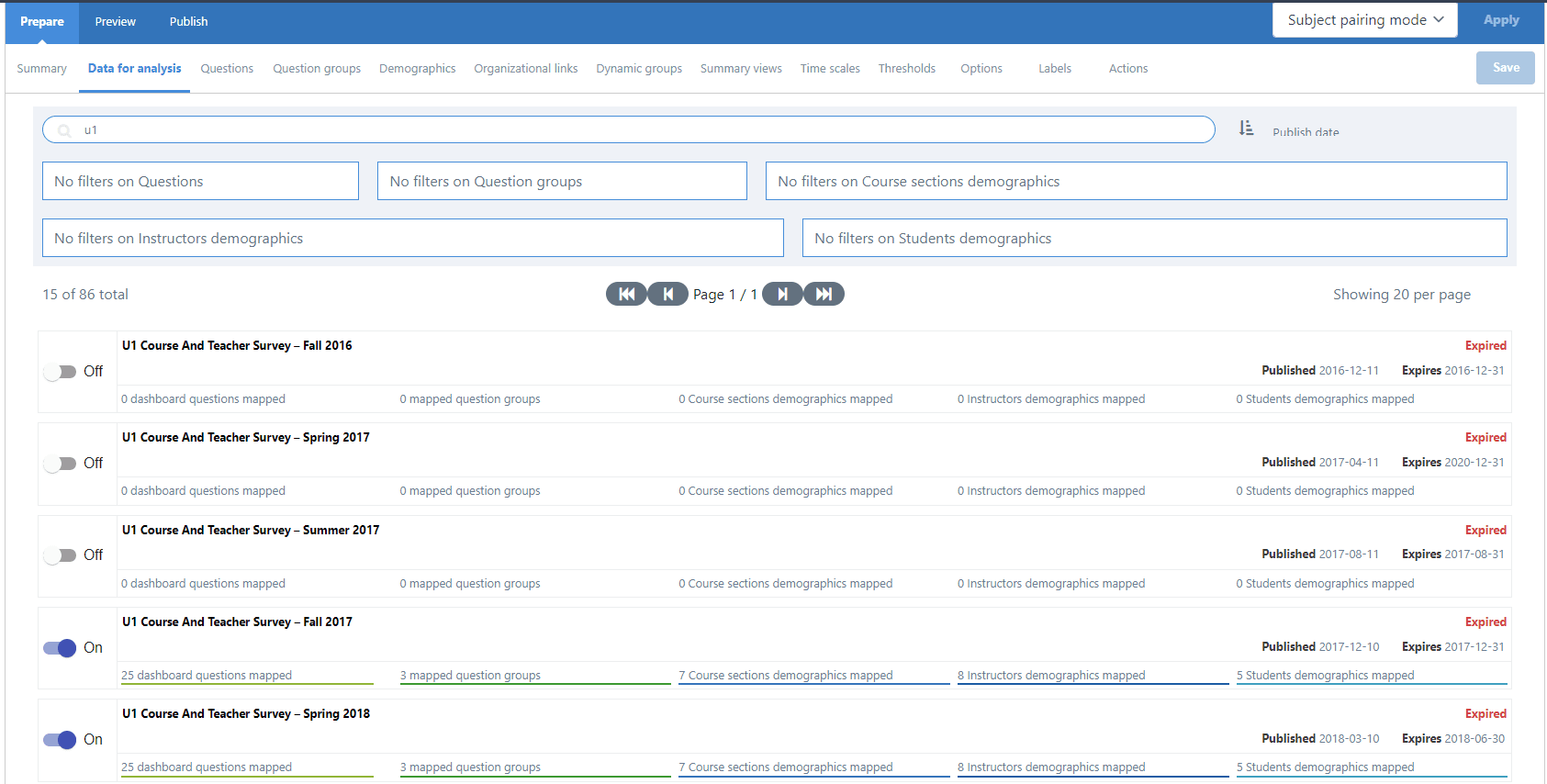Screen dimensions: 1547x784
Task: Open Dynamic groups tab
Action: (x=639, y=69)
